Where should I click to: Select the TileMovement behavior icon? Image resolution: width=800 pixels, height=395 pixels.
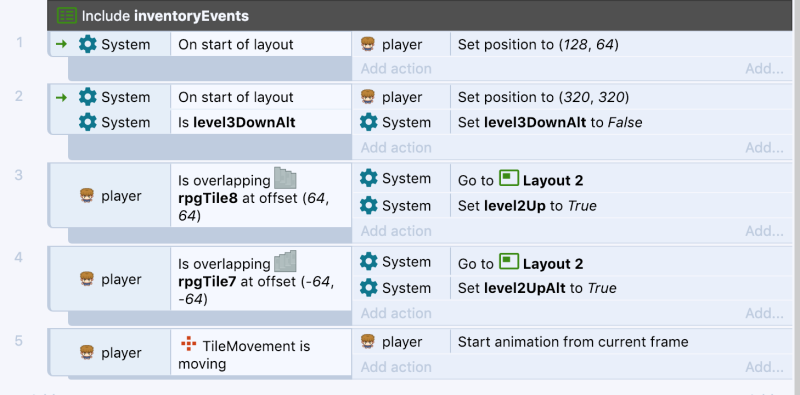point(189,344)
